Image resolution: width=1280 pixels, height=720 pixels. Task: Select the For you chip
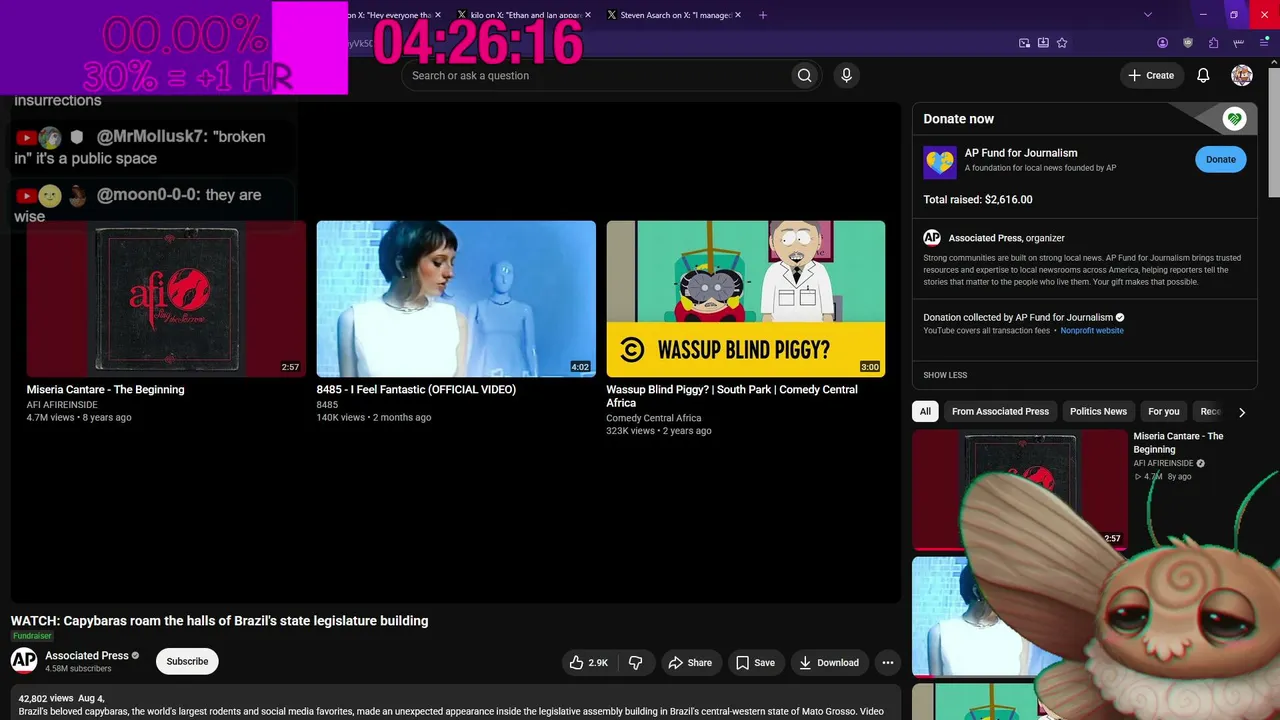click(1164, 411)
